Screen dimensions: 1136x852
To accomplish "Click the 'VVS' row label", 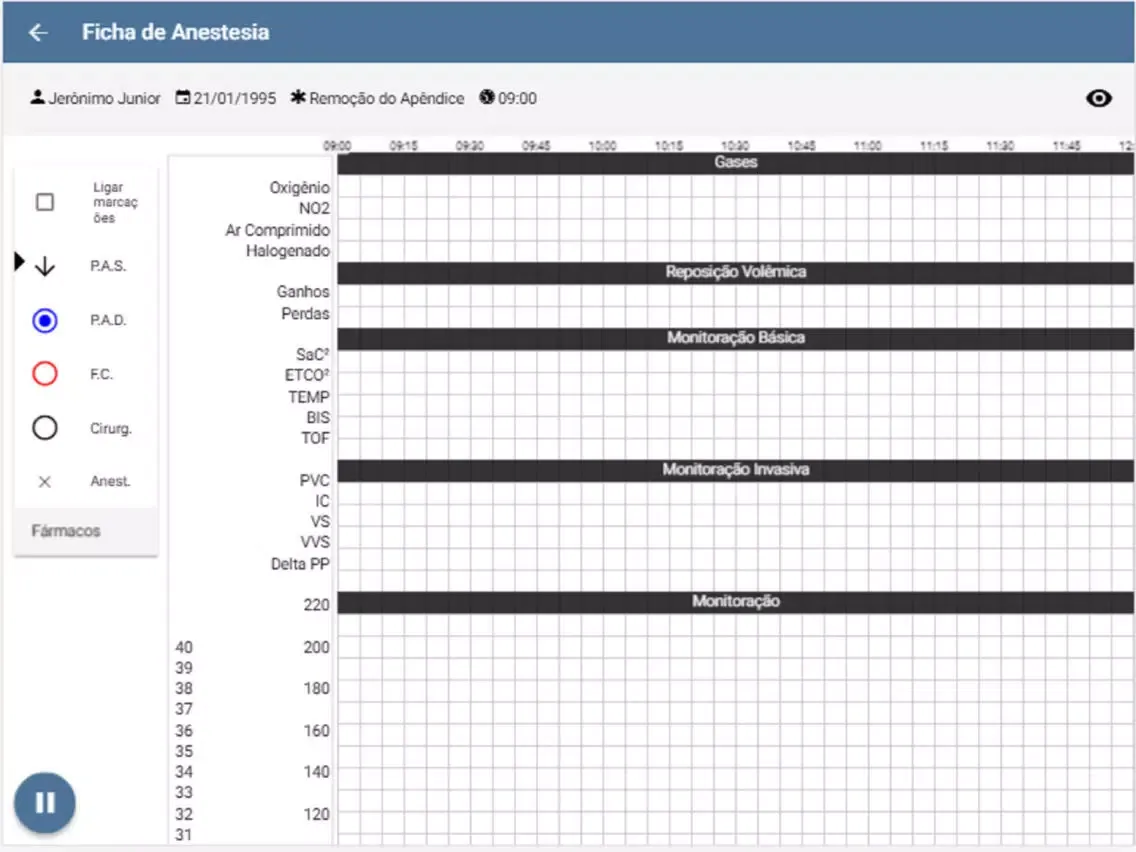I will 315,543.
